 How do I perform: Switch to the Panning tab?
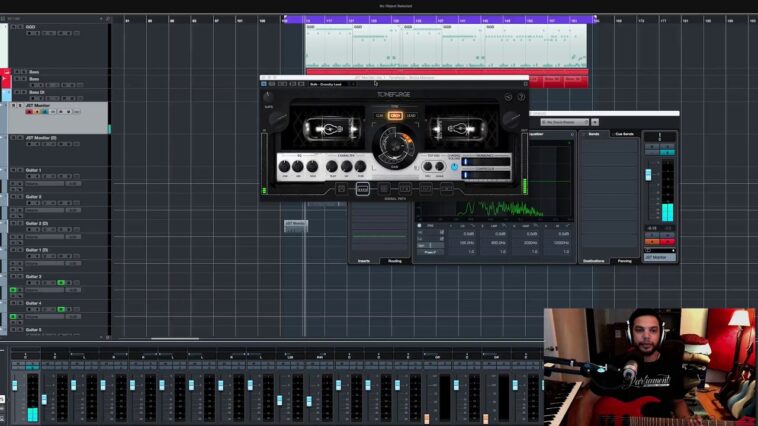(625, 261)
